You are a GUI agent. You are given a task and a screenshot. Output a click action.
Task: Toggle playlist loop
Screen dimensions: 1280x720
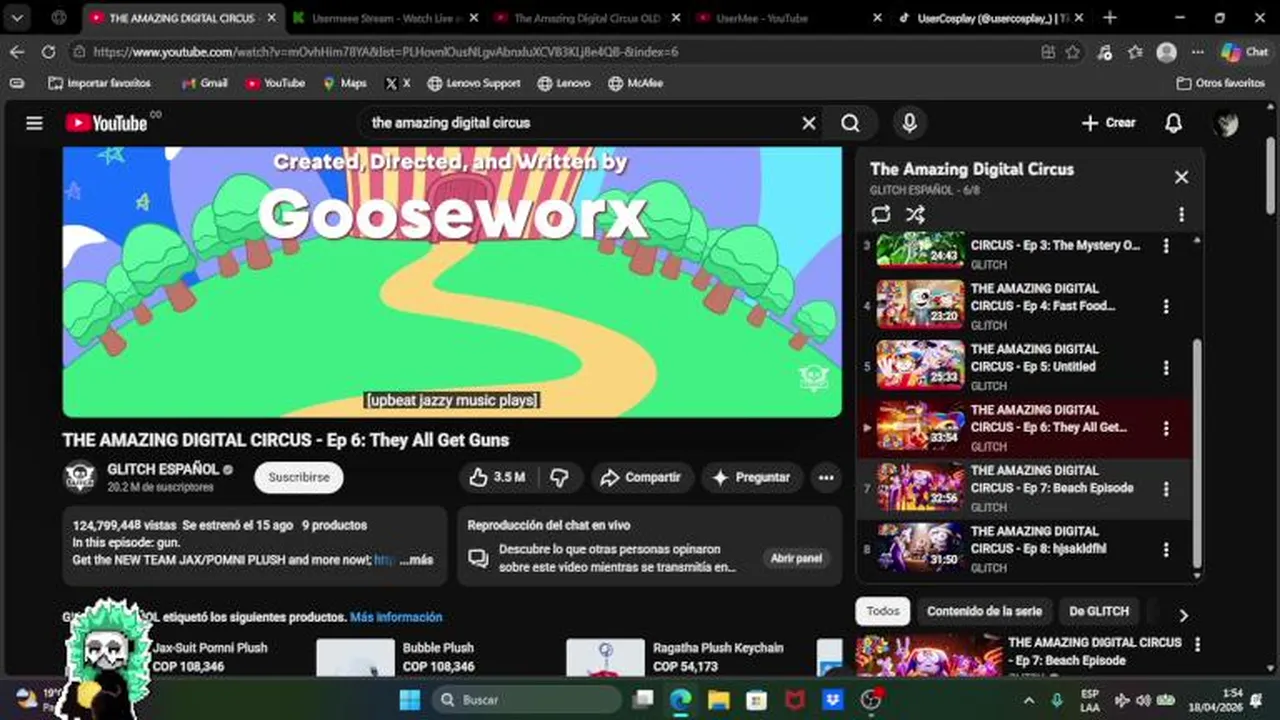click(x=881, y=215)
